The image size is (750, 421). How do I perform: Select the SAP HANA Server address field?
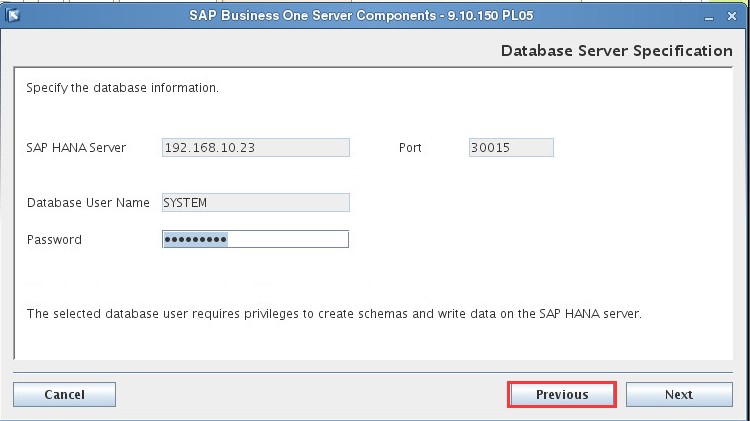pyautogui.click(x=255, y=147)
